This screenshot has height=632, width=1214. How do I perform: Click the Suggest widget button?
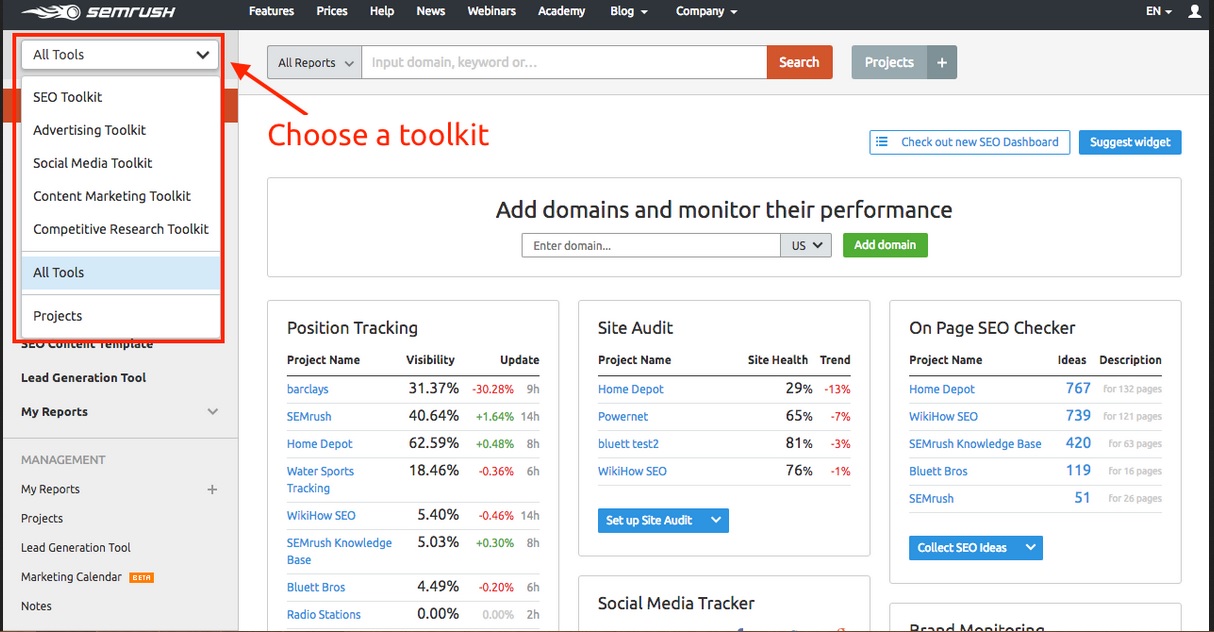click(x=1129, y=142)
